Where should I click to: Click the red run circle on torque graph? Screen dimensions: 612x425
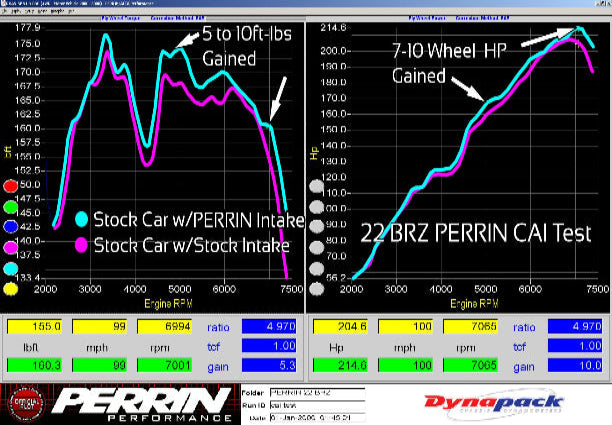pos(11,186)
